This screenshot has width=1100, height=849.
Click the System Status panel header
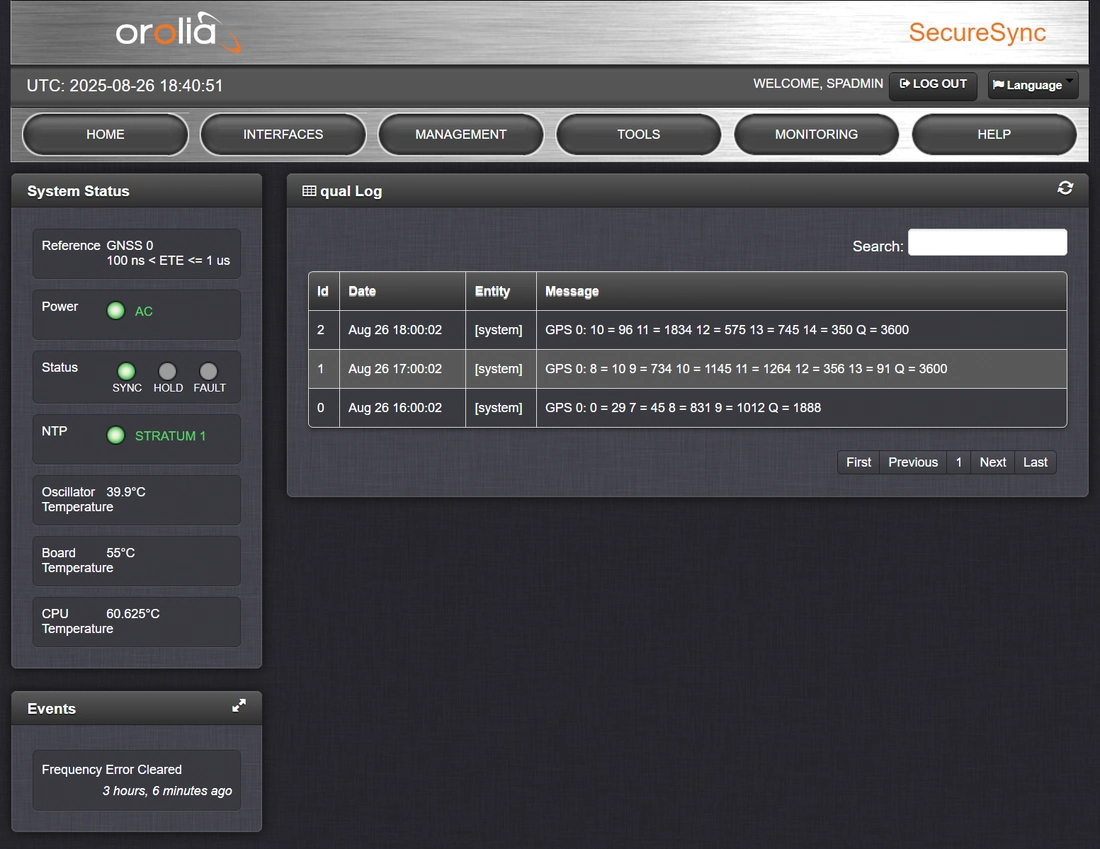(137, 191)
